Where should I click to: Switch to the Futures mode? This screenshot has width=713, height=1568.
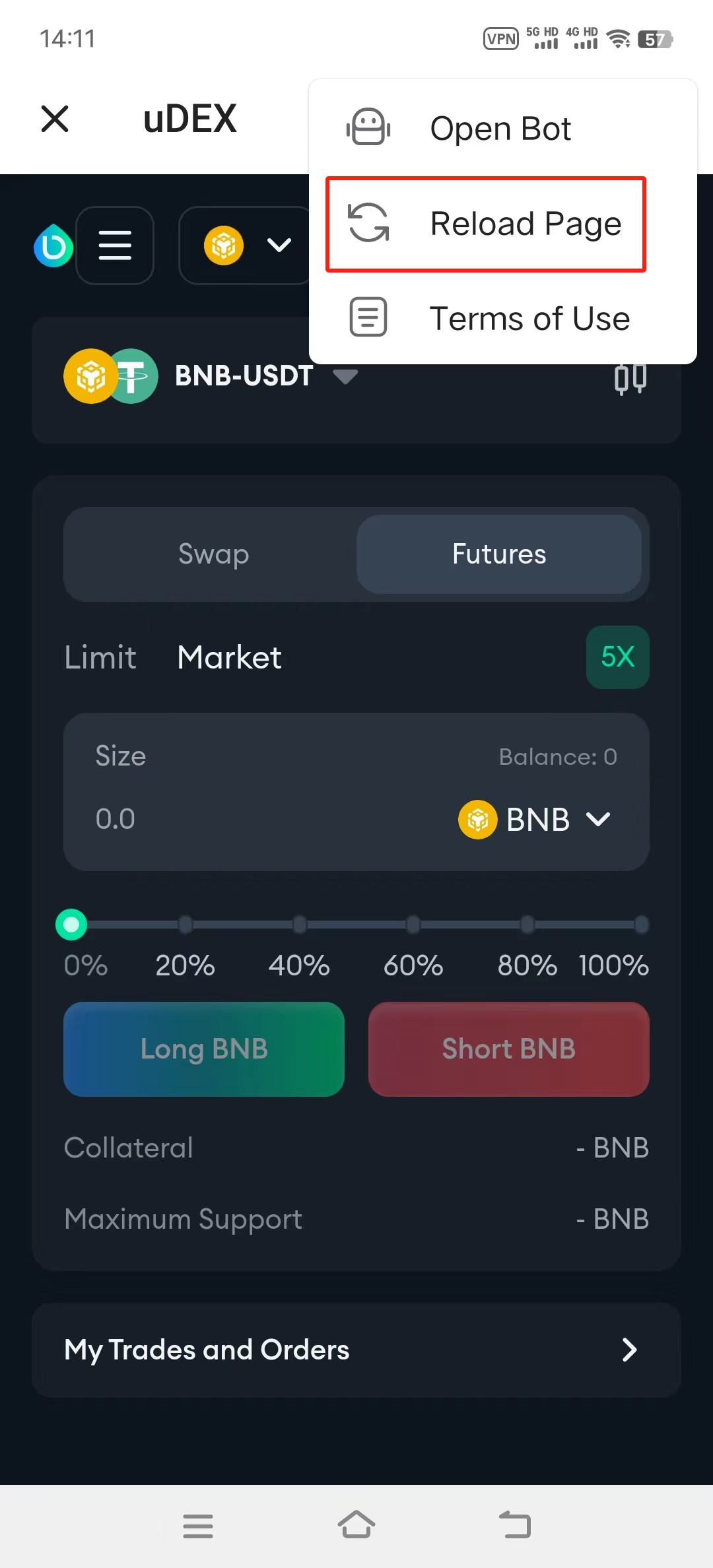pos(499,554)
